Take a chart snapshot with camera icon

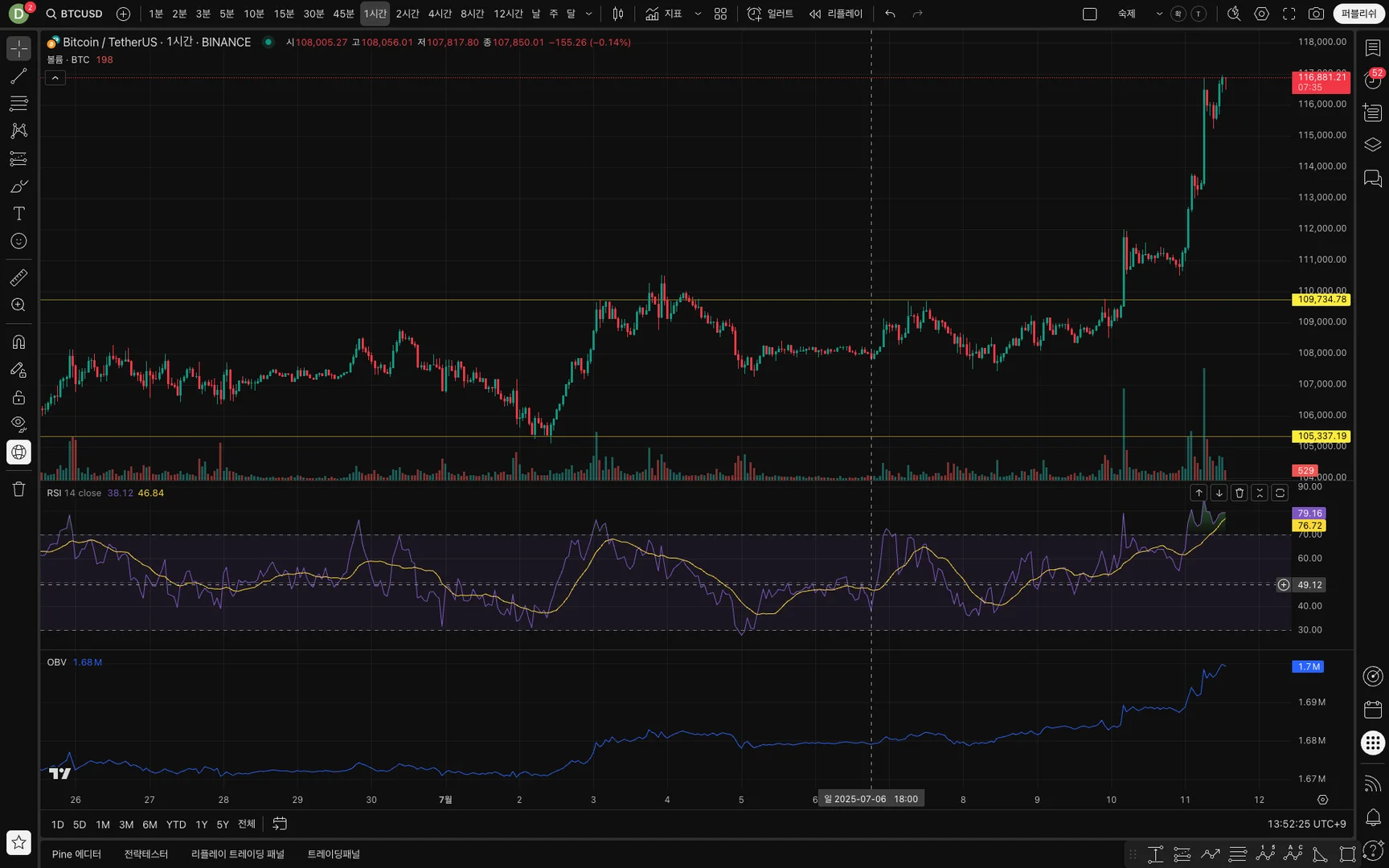(1316, 14)
